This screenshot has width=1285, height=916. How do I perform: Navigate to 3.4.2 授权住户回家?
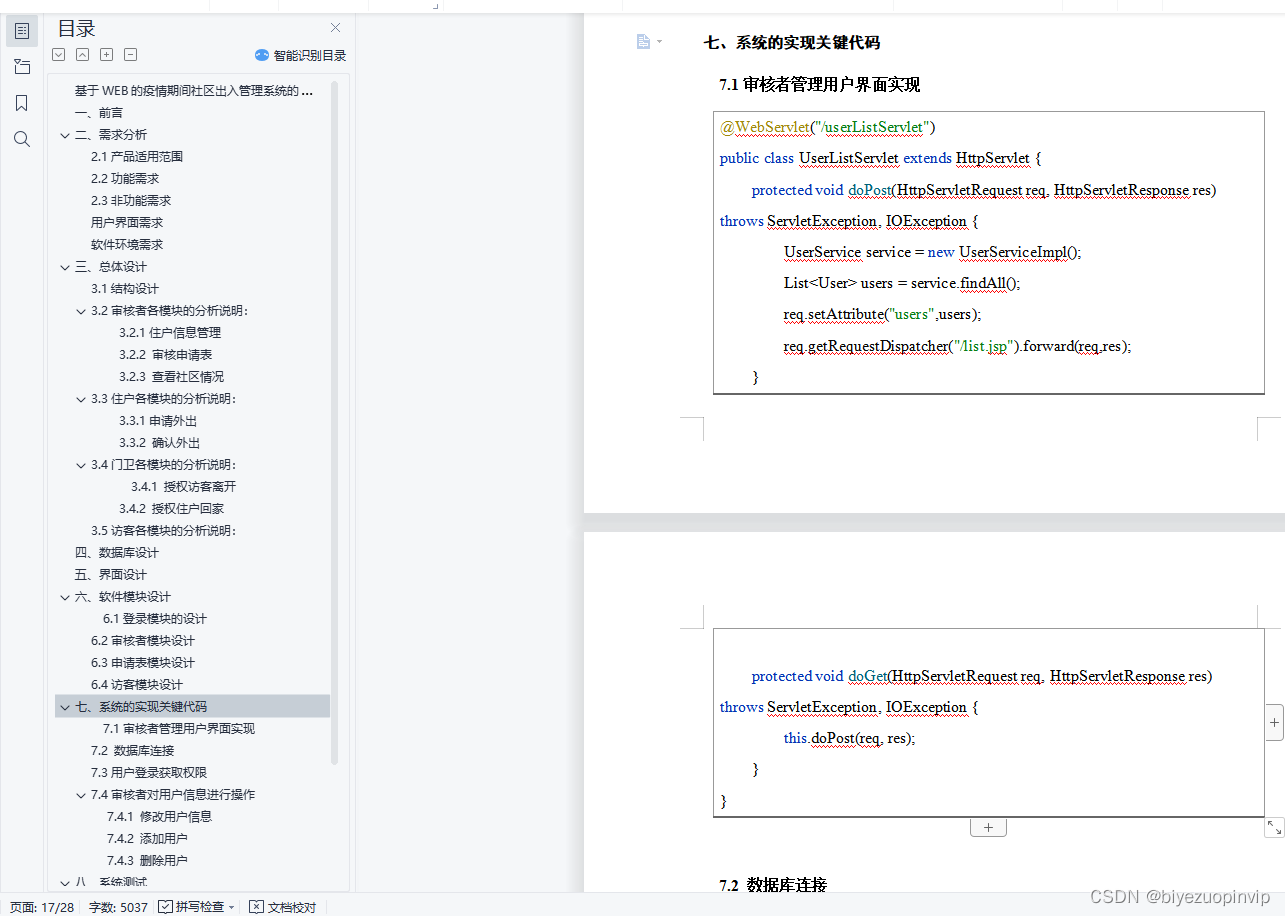171,509
